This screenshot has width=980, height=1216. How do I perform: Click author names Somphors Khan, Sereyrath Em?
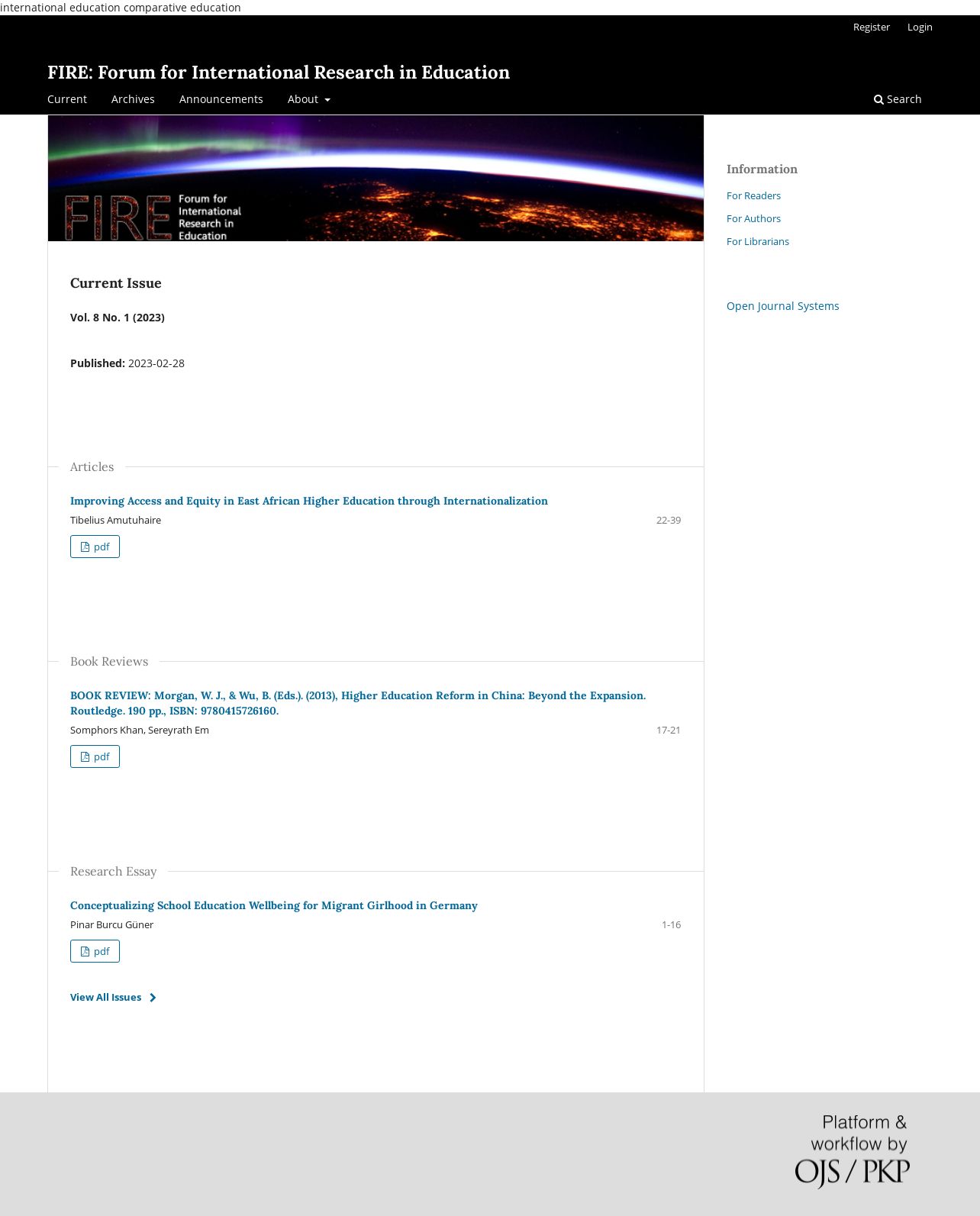click(x=140, y=730)
